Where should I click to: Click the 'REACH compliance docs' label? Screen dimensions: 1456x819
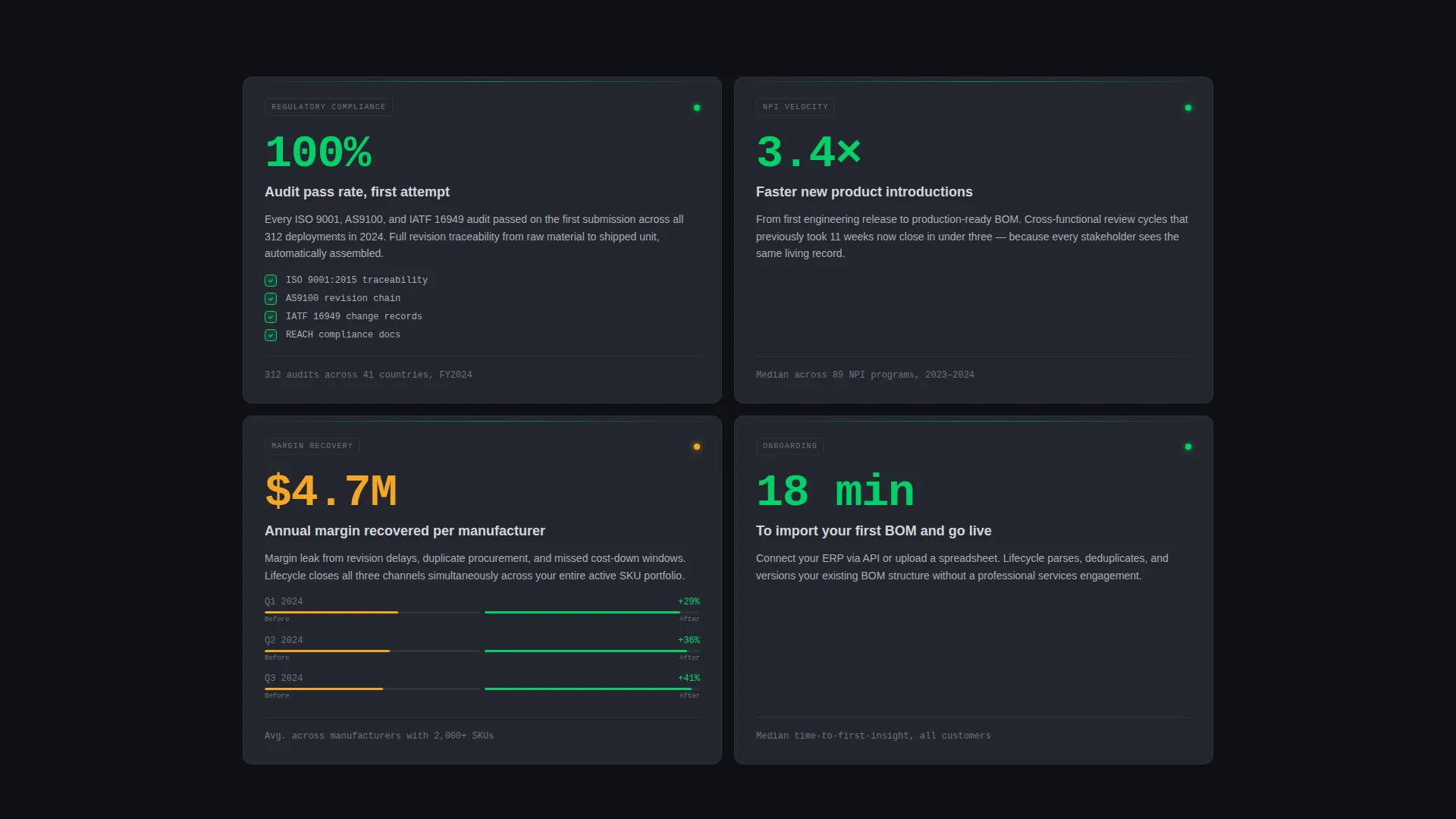click(343, 335)
